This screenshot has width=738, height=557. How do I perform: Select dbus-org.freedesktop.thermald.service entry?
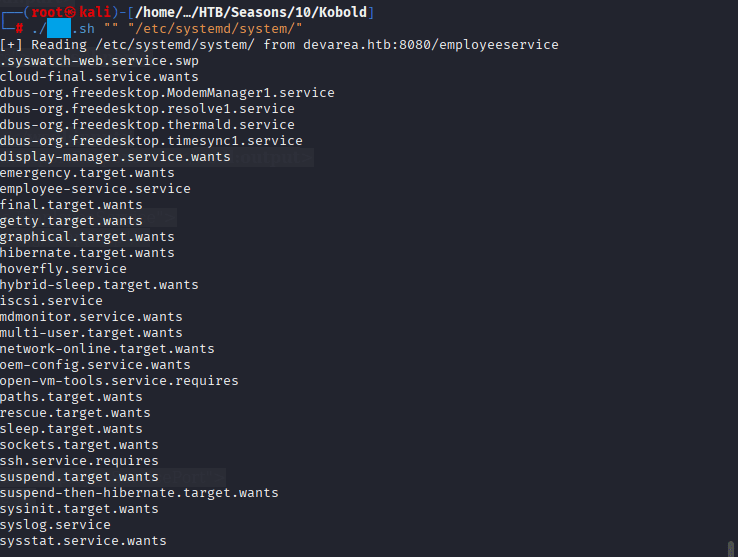click(147, 124)
